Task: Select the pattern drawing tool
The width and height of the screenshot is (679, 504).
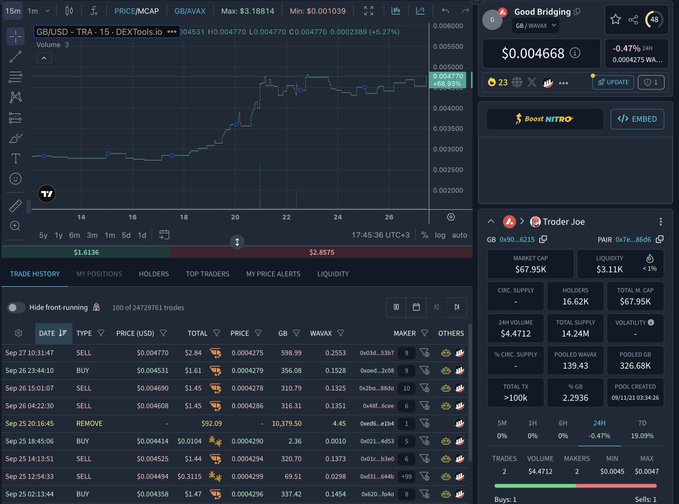Action: coord(16,97)
